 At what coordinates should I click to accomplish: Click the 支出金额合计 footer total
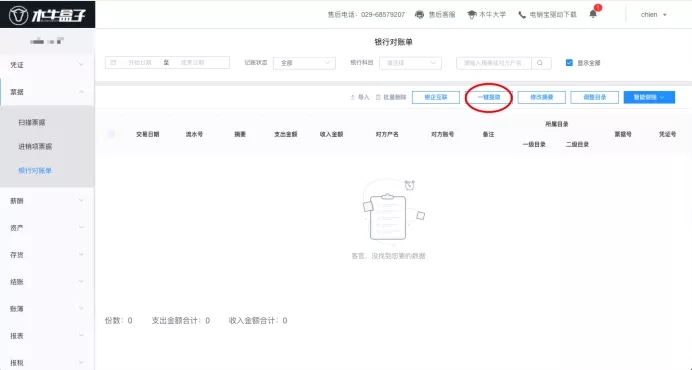tap(181, 321)
